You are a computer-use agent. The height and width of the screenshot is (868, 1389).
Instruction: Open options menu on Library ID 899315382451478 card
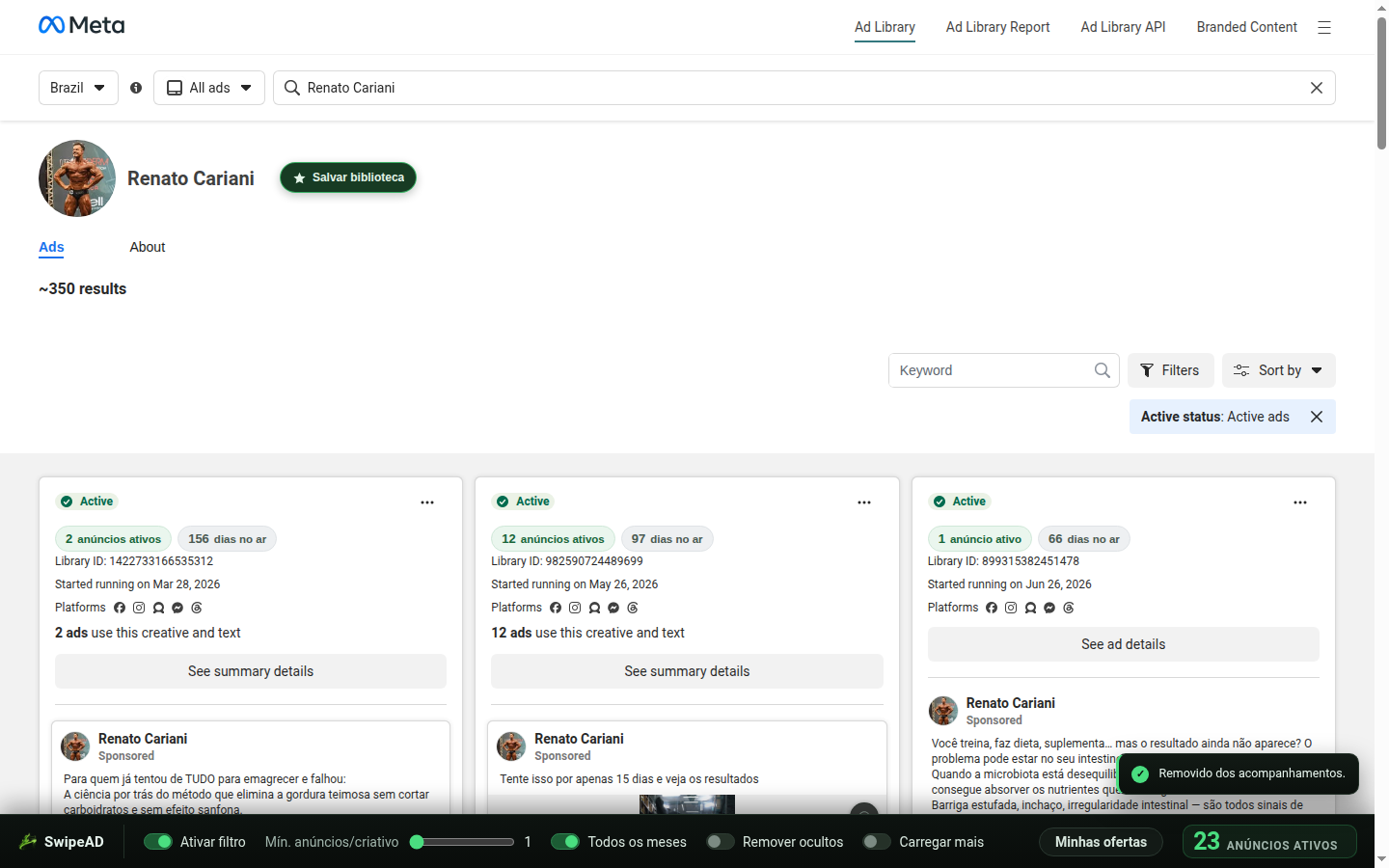(1300, 502)
